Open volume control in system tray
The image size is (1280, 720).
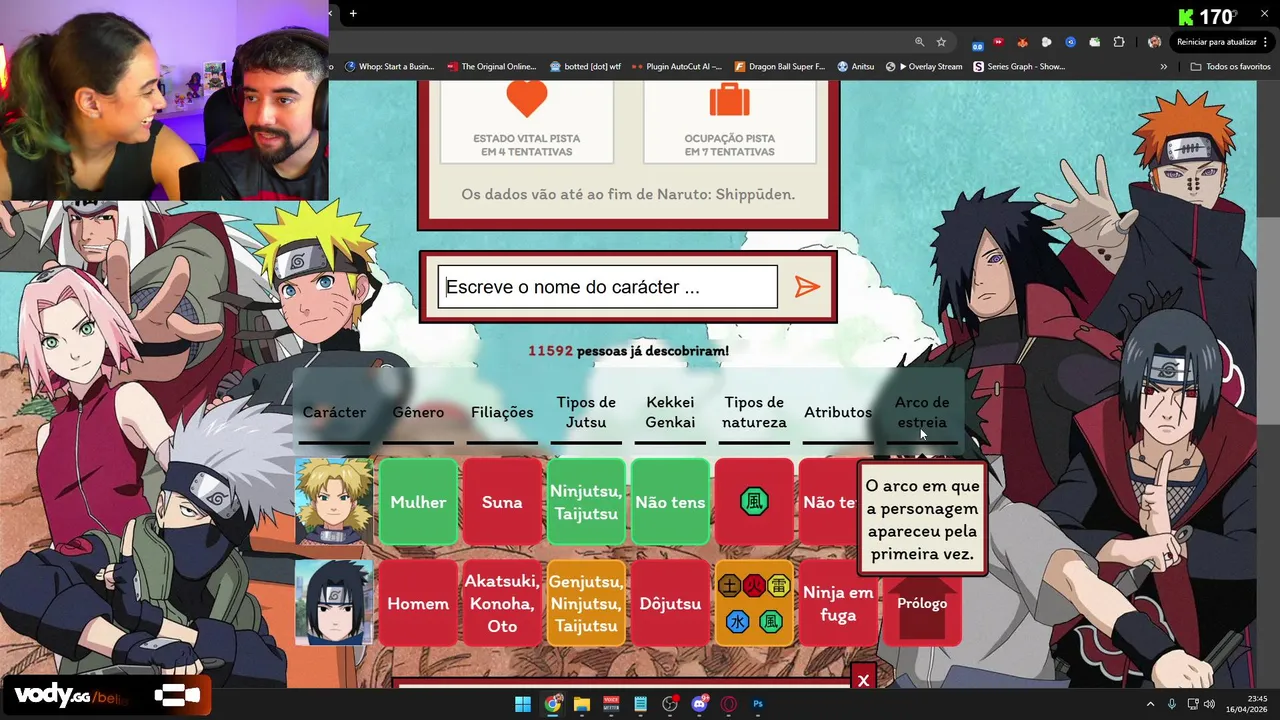coord(1209,704)
